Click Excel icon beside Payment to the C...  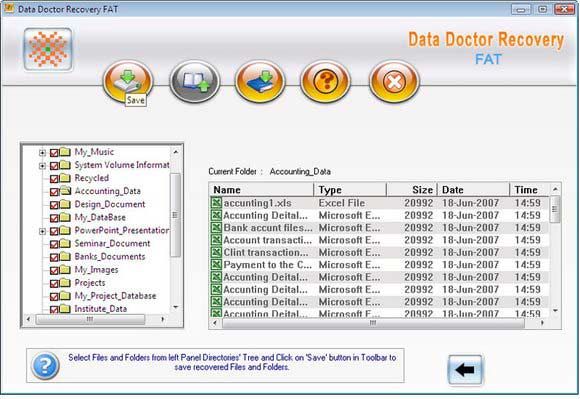point(216,265)
